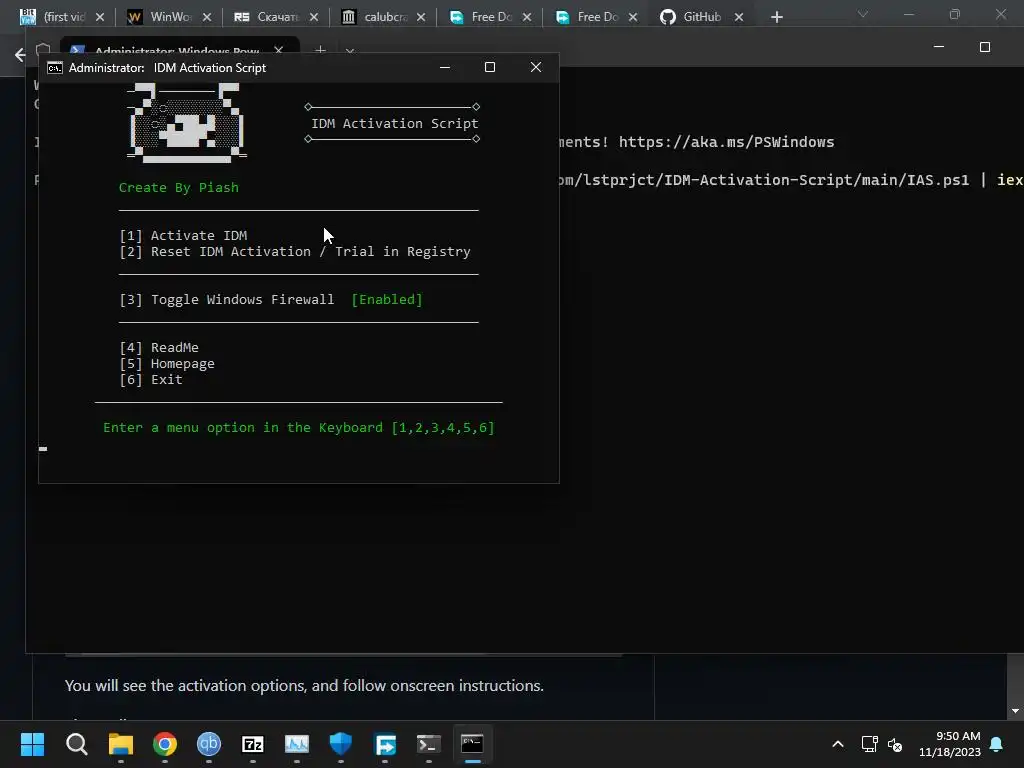Switch to Windows Terminal taskbar icon
The image size is (1024, 768).
(429, 744)
